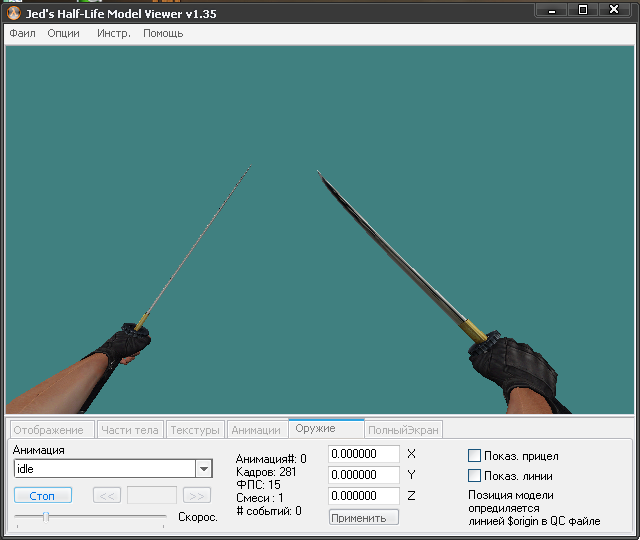Click the Применить button
The width and height of the screenshot is (640, 540).
pyautogui.click(x=364, y=518)
